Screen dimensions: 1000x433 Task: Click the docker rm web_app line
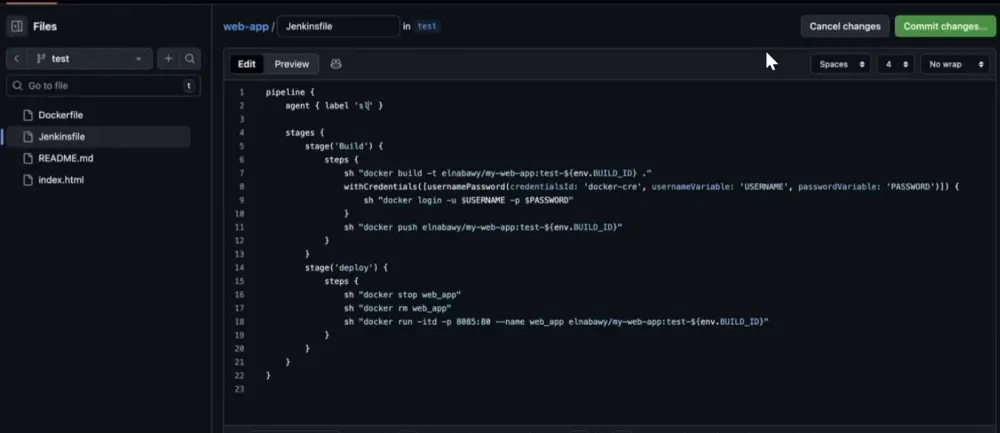(x=397, y=308)
